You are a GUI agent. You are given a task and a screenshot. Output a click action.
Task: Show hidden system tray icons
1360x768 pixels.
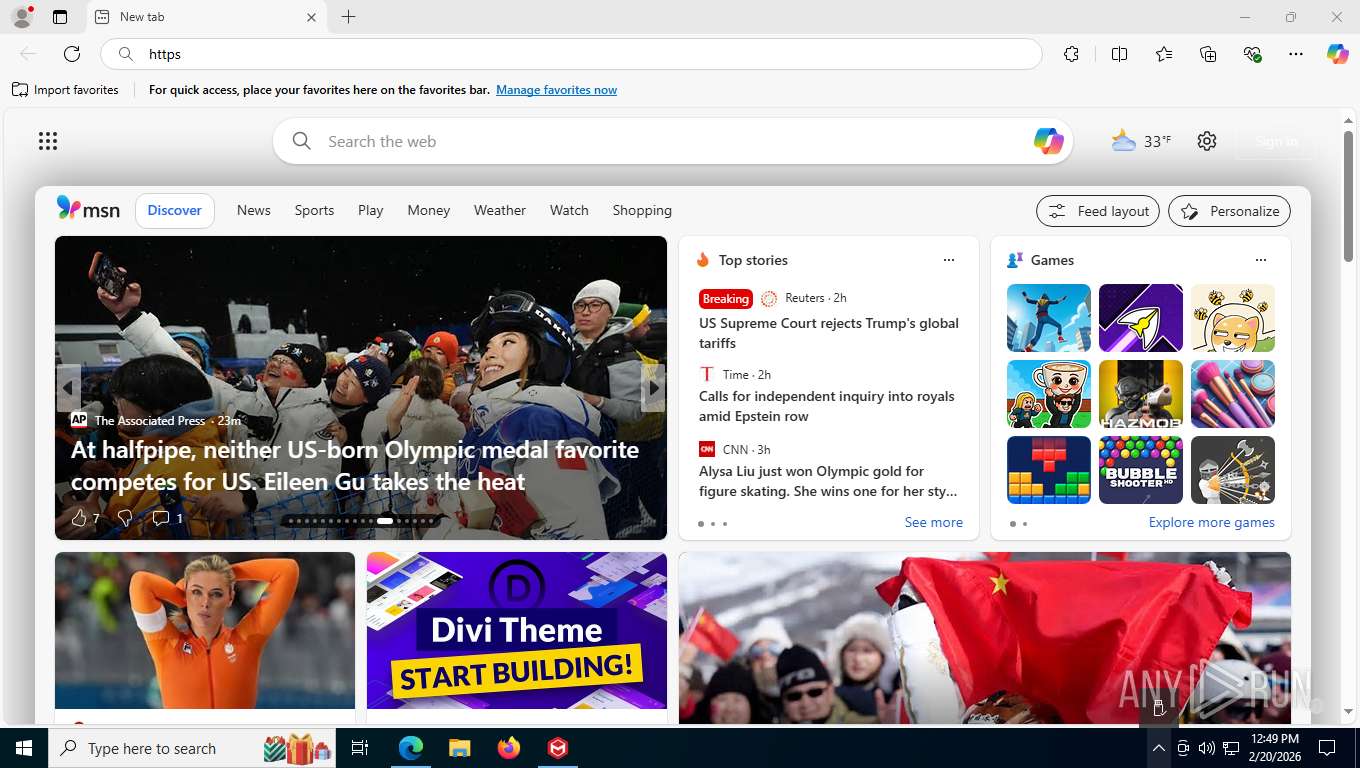[1158, 748]
